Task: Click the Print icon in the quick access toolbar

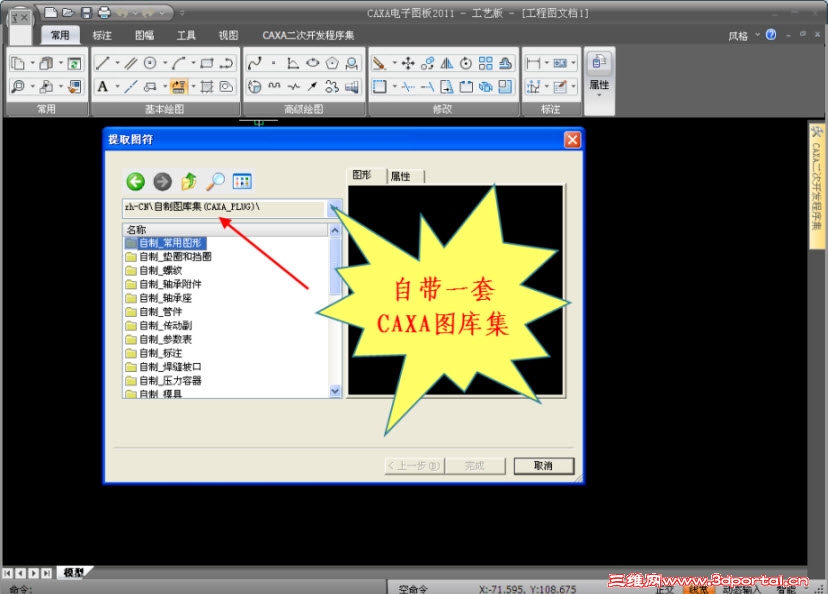Action: coord(105,12)
